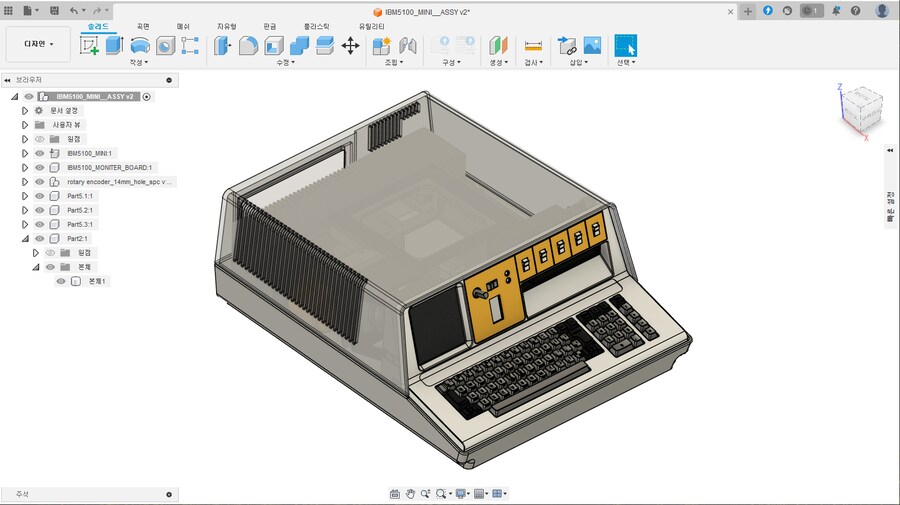The image size is (900, 505).
Task: Hide the 본체1 body
Action: click(x=61, y=281)
